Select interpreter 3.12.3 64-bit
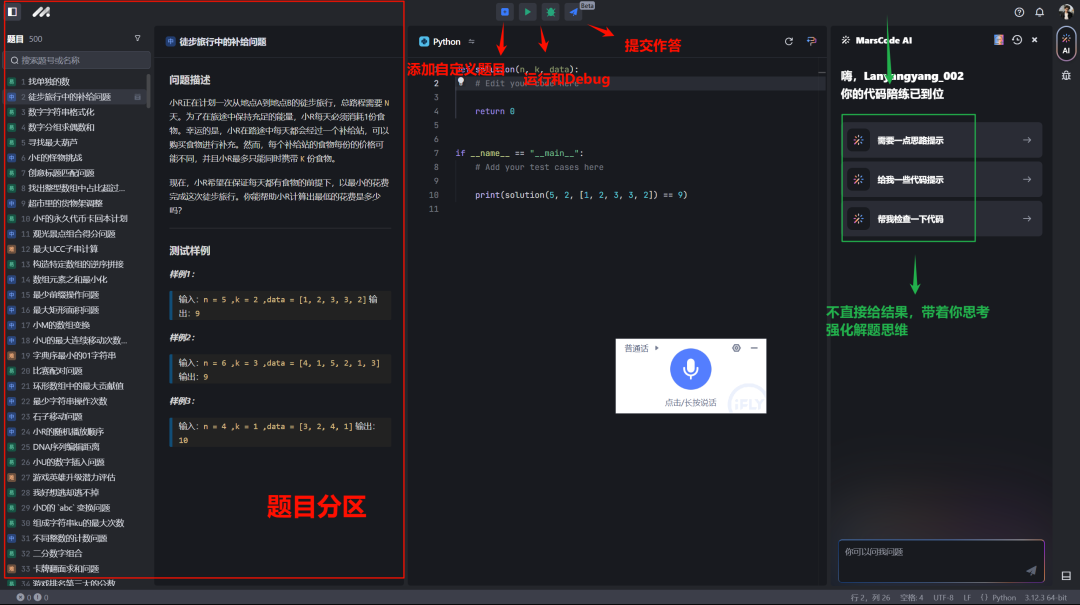Screen dimensions: 1080x605 point(1046,597)
